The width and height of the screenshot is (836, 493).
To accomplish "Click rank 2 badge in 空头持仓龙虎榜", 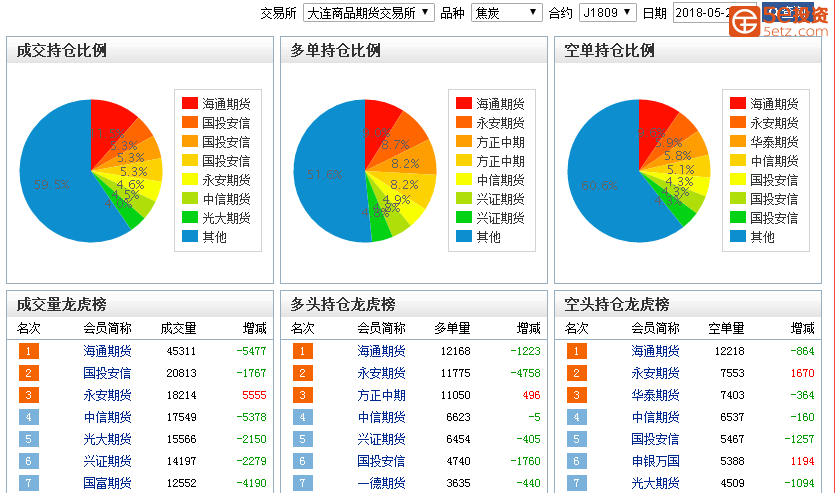I will click(577, 373).
